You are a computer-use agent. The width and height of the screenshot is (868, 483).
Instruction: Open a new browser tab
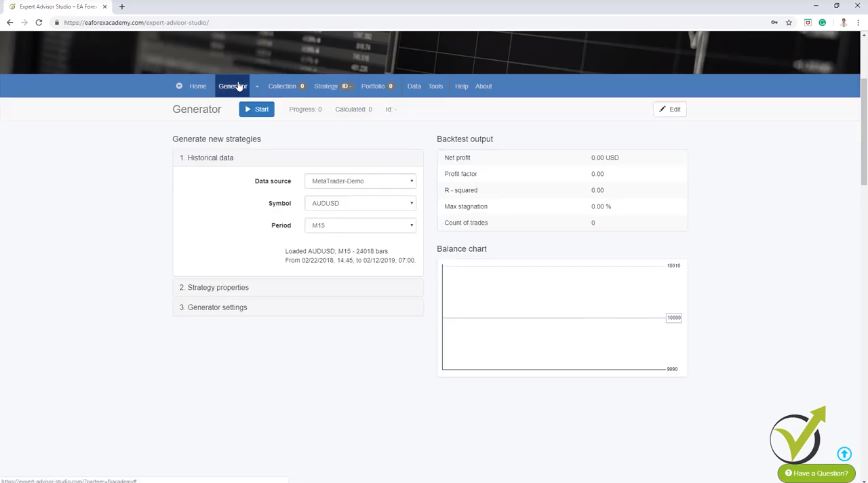coord(122,7)
